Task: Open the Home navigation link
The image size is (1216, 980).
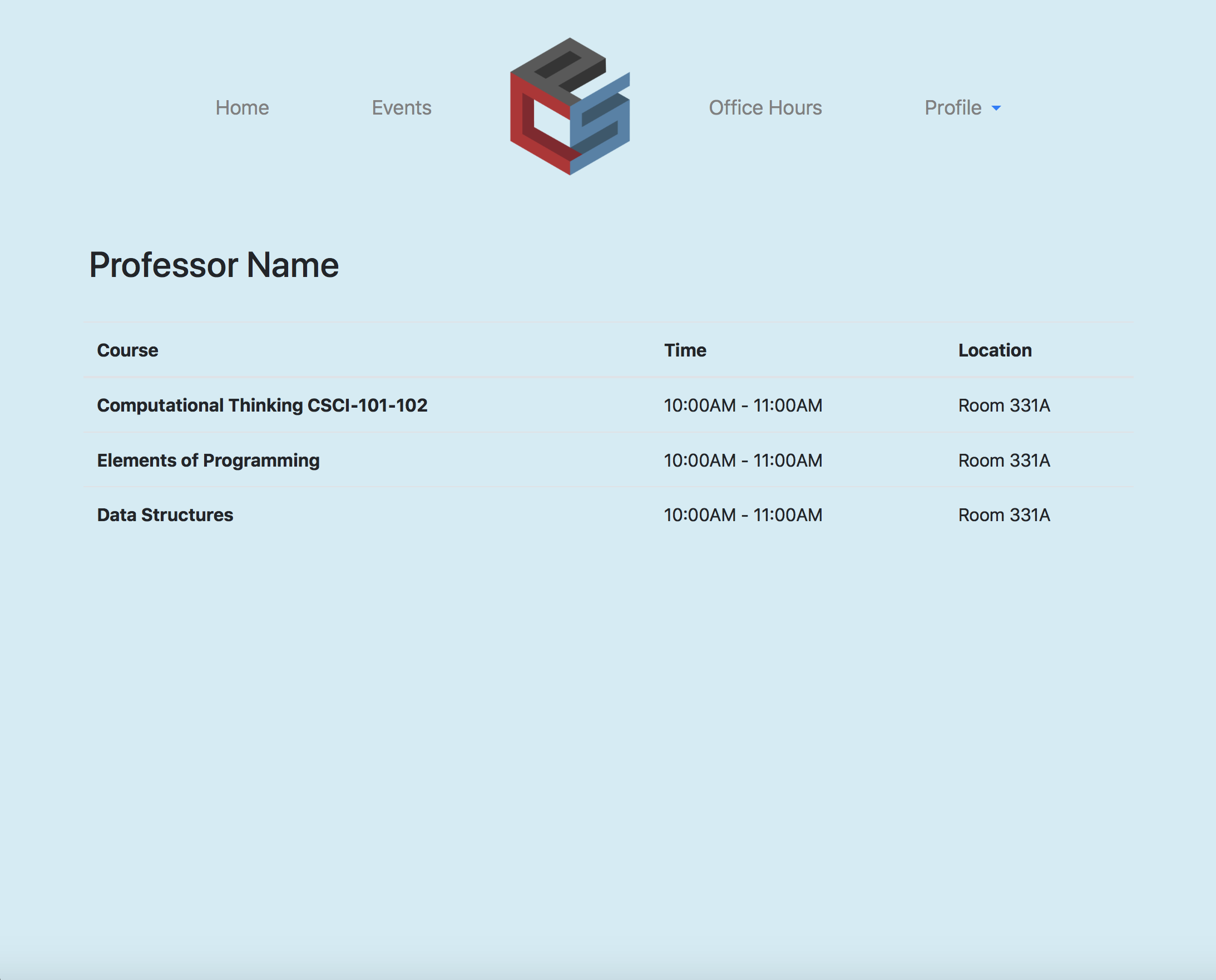Action: pos(242,108)
